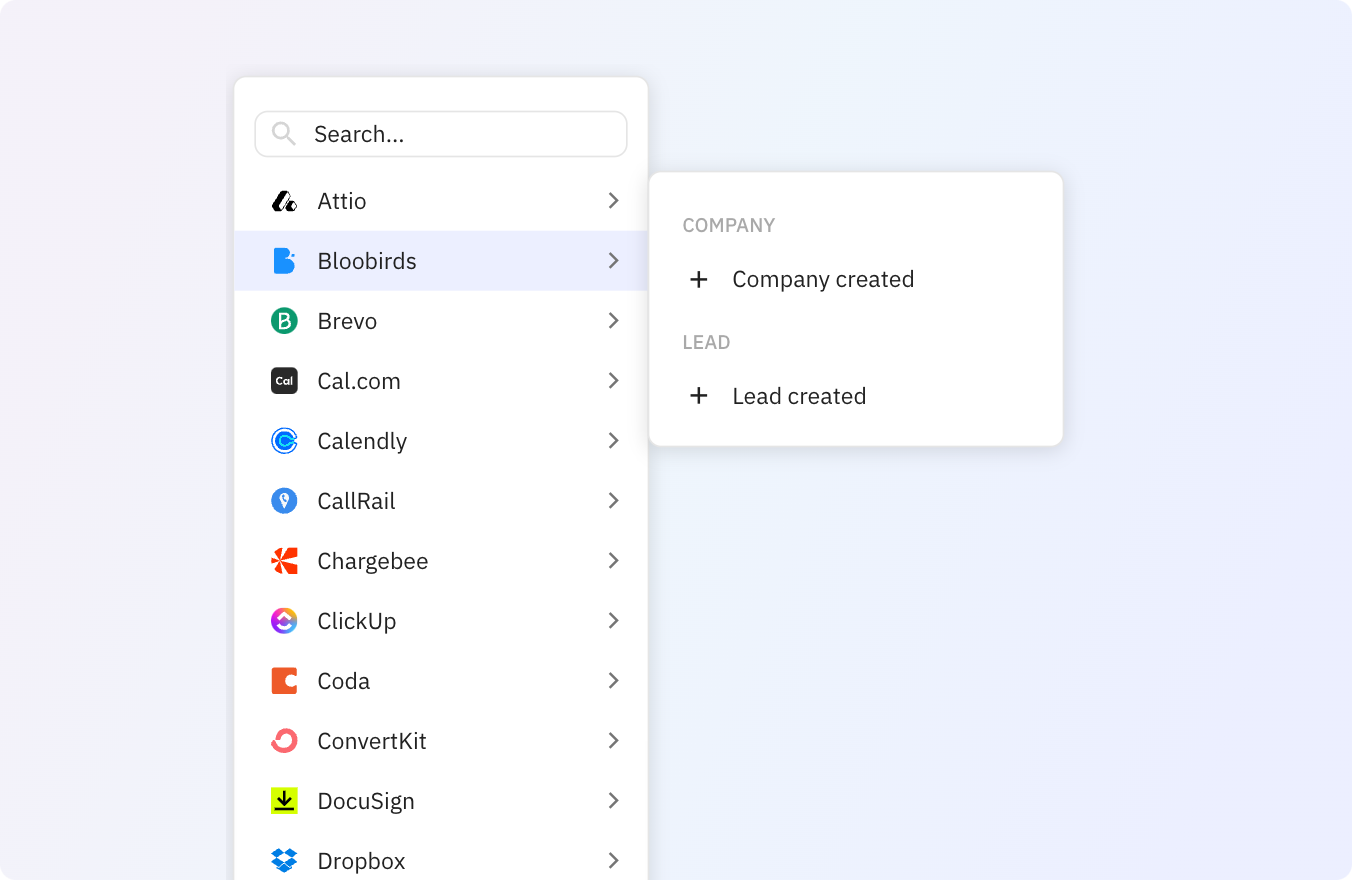This screenshot has height=880, width=1352.
Task: Pick Calendly from the list
Action: [x=441, y=441]
